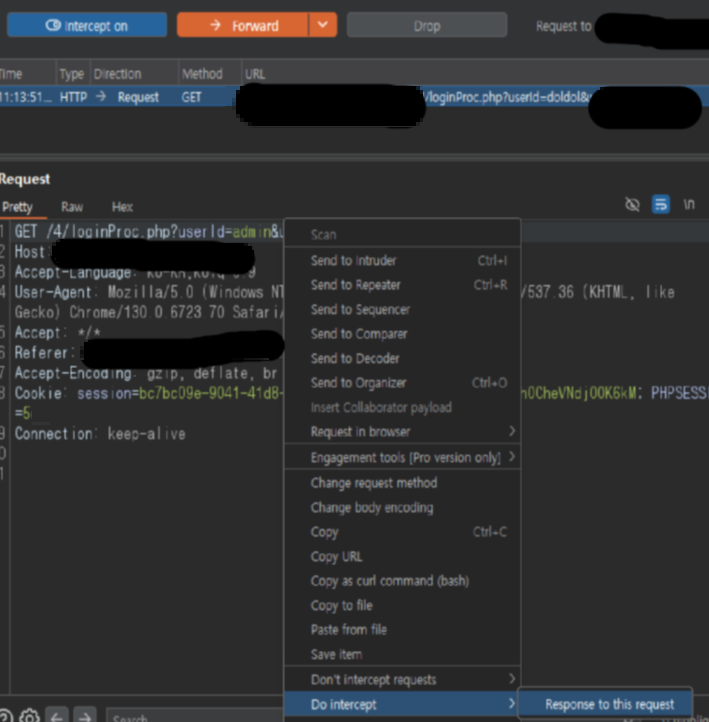
Task: Select Copy as curl command (bash)
Action: tap(402, 581)
